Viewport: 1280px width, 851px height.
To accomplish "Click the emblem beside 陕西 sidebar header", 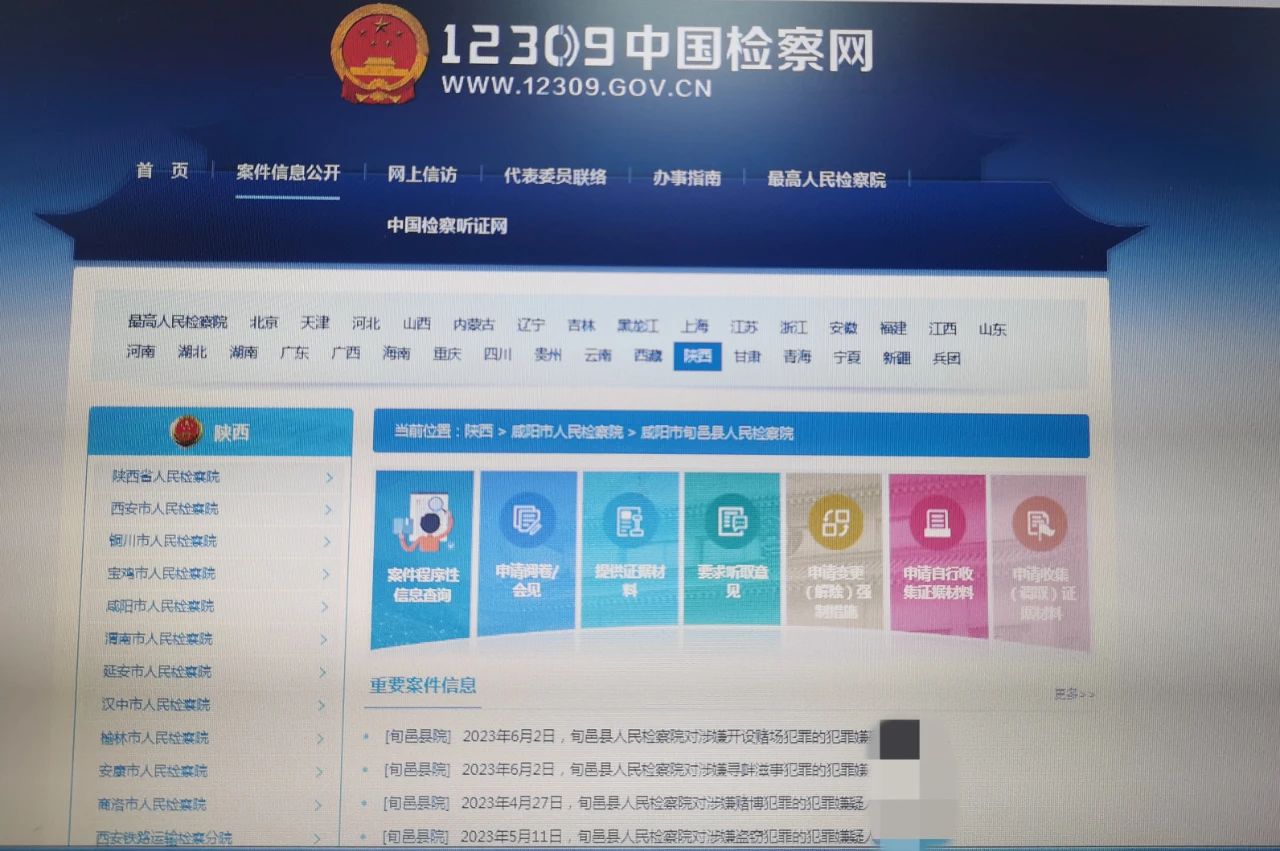I will (x=187, y=432).
